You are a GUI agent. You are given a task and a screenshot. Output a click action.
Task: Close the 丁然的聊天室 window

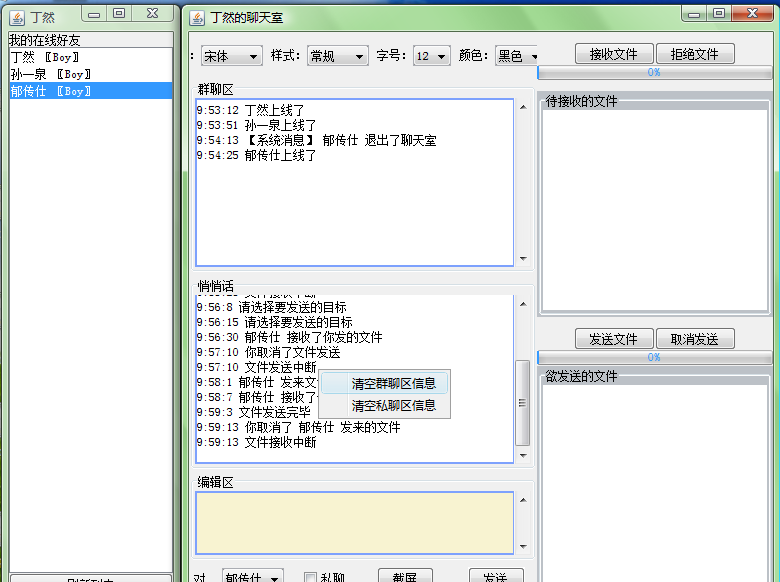753,13
